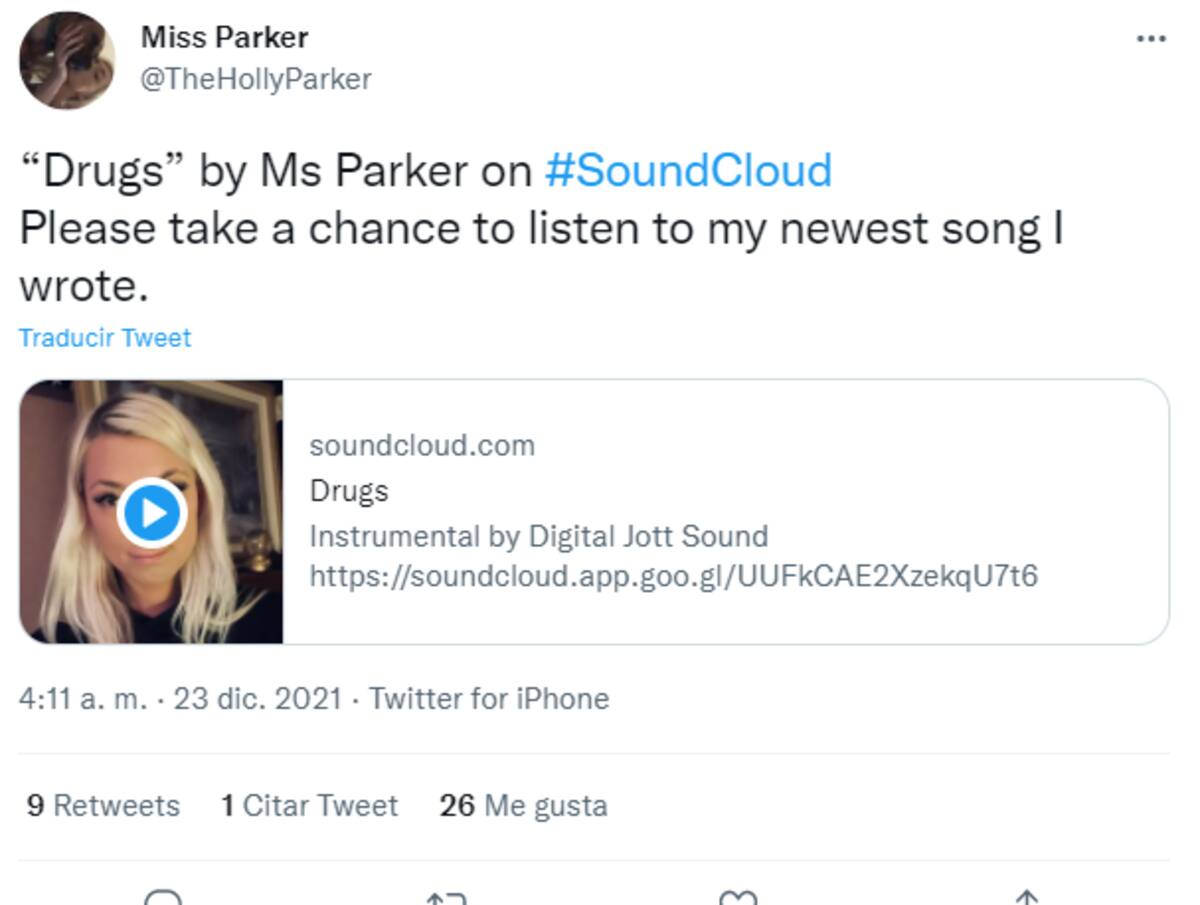View the 1 Citar Tweet list
The image size is (1200, 905).
[x=309, y=805]
